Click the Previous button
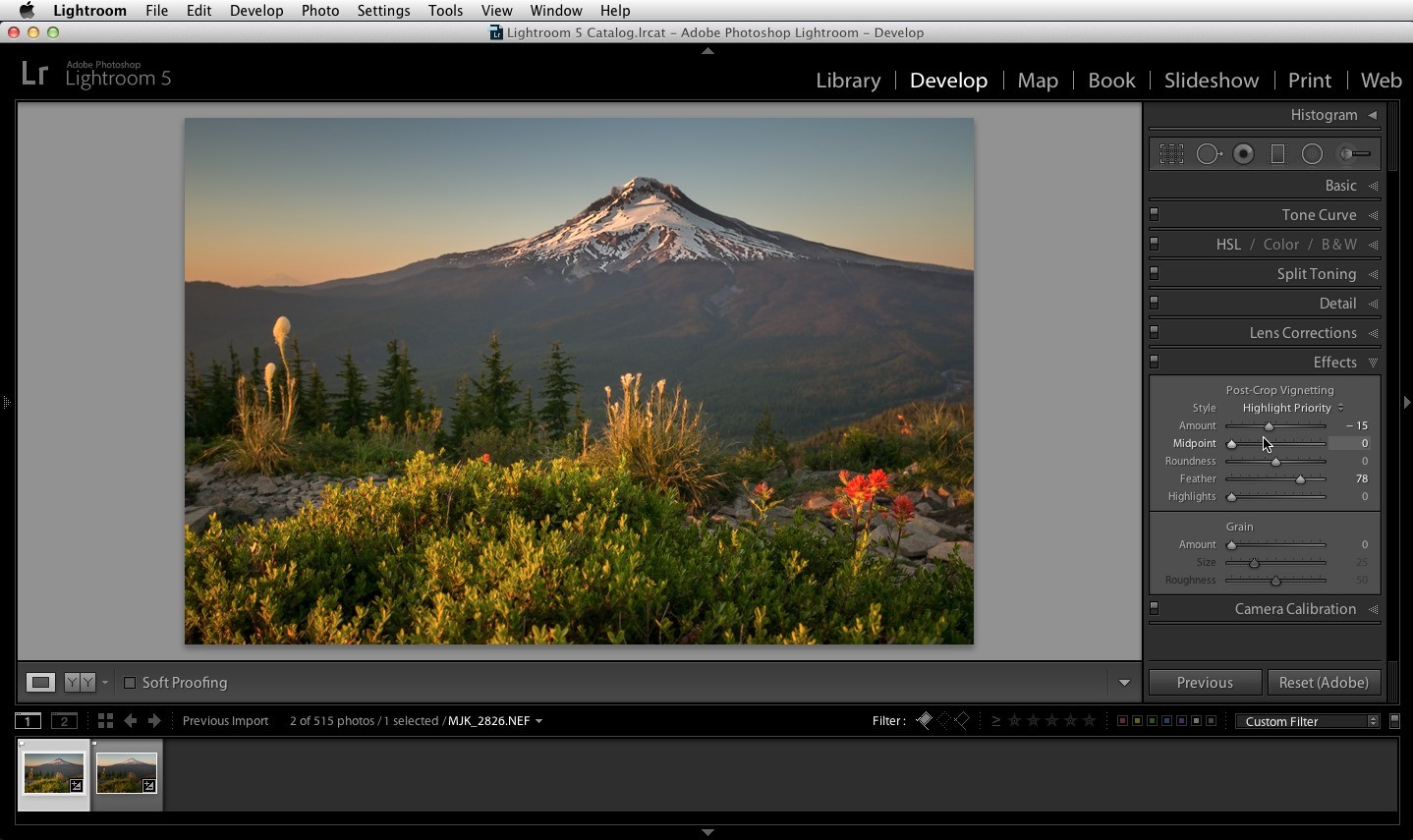 [1205, 683]
